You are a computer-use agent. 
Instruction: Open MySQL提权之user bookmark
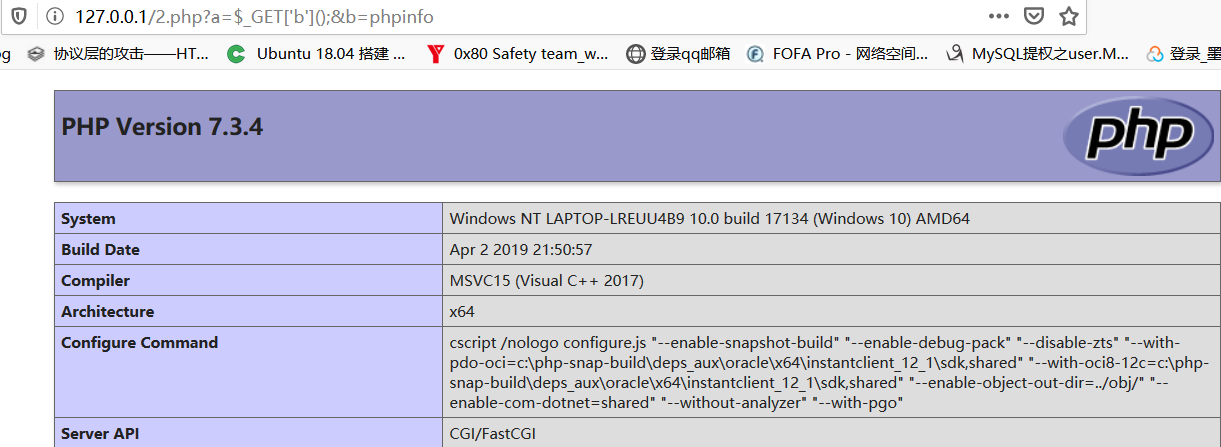pyautogui.click(x=1037, y=53)
